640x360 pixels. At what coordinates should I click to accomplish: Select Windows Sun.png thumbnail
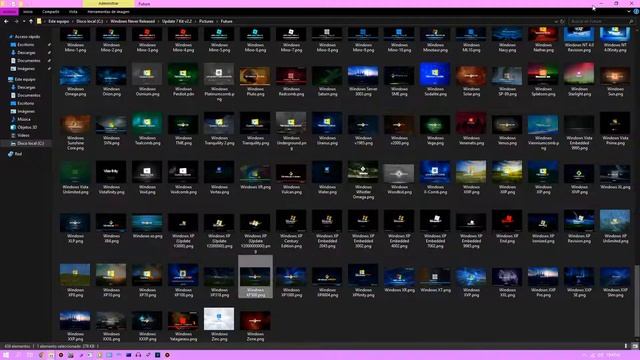(x=615, y=80)
